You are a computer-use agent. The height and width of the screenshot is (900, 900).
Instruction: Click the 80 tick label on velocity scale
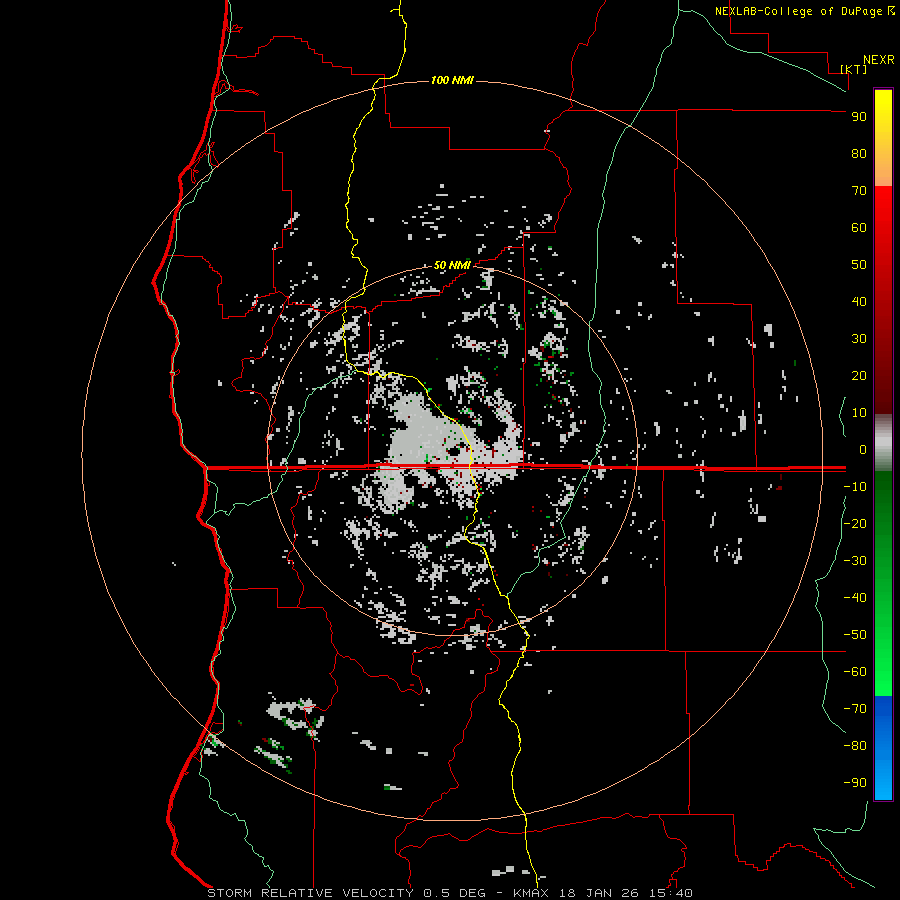859,154
